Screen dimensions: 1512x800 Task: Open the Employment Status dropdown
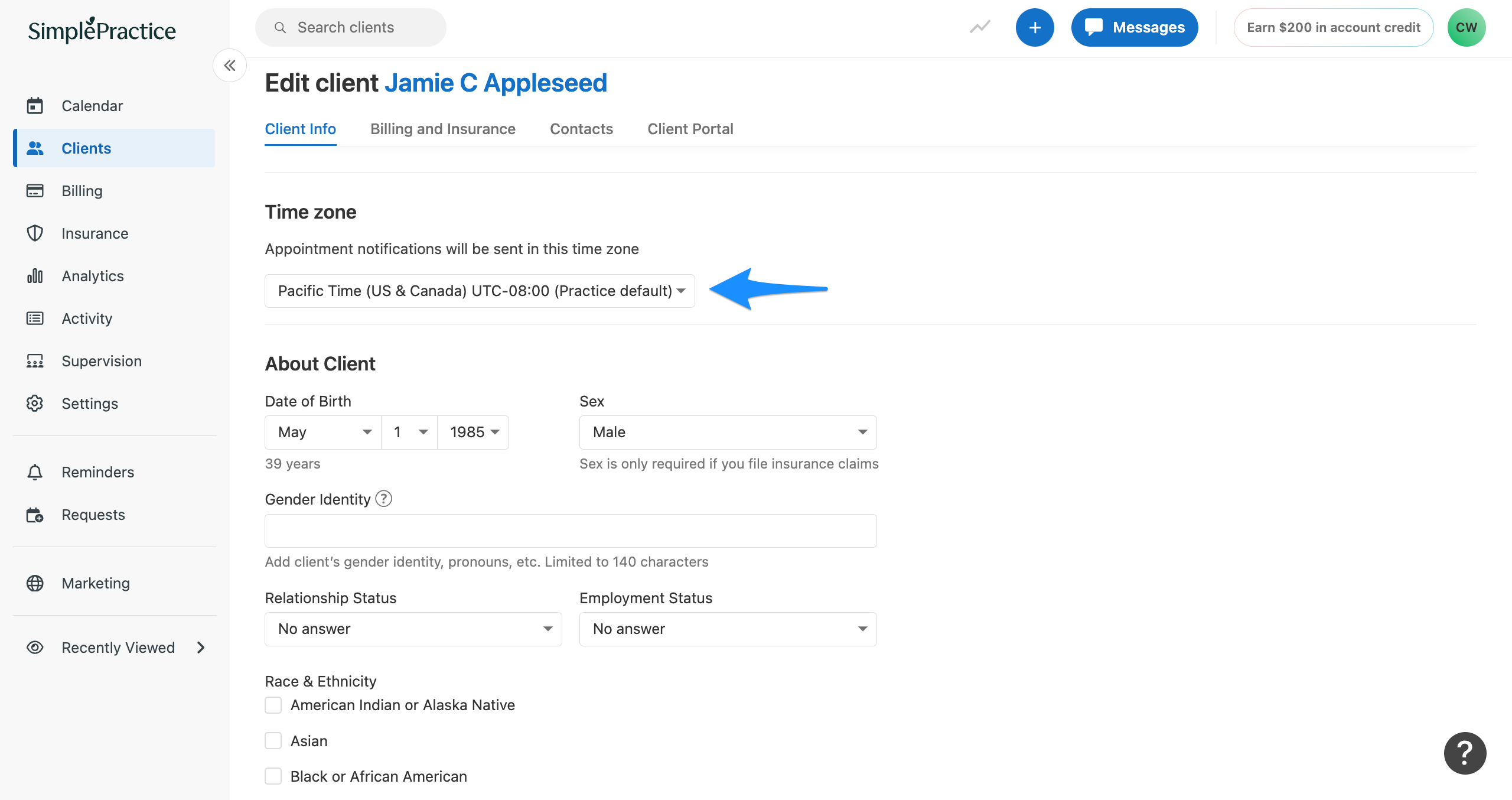point(728,629)
